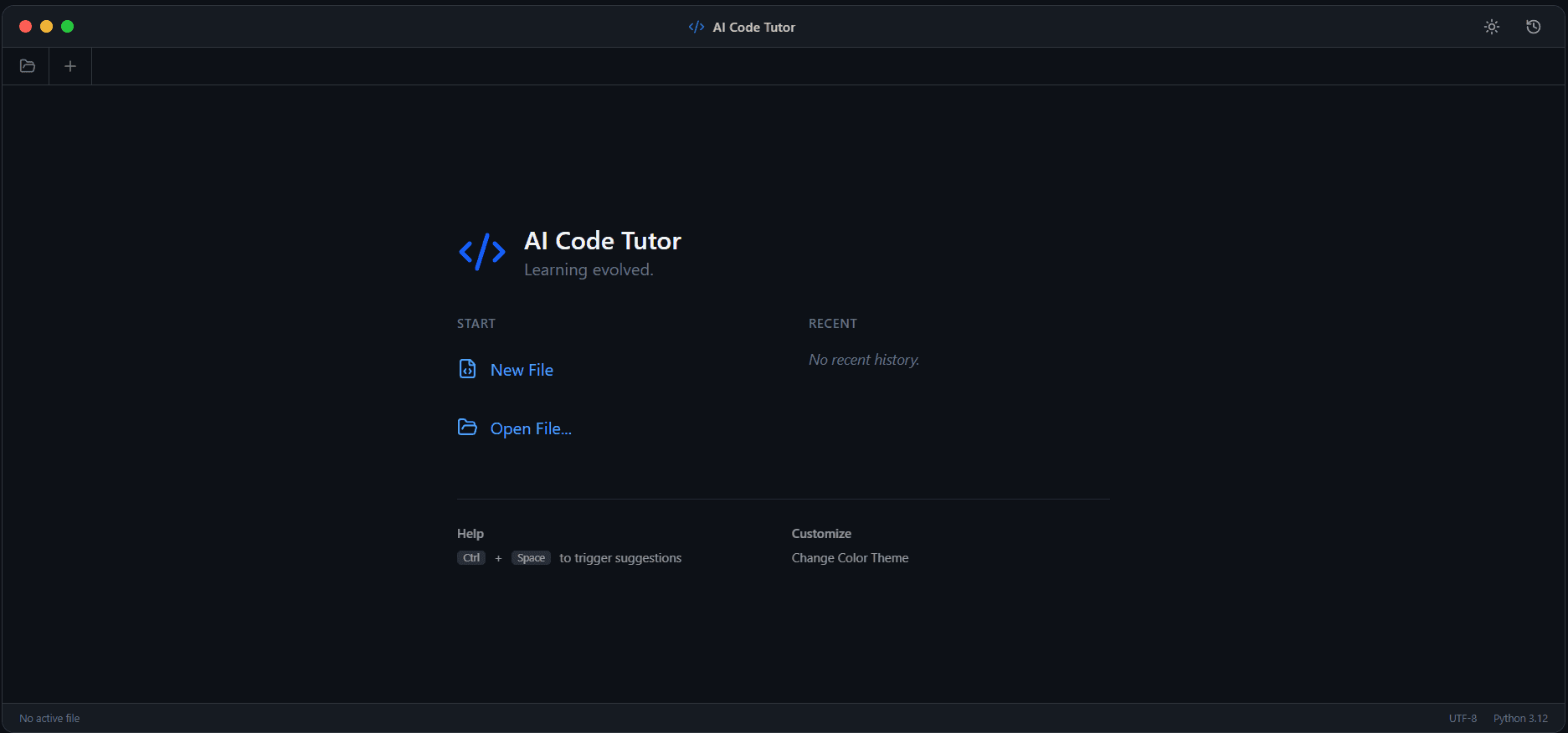Viewport: 1568px width, 733px height.
Task: Click the New File document icon
Action: click(467, 369)
